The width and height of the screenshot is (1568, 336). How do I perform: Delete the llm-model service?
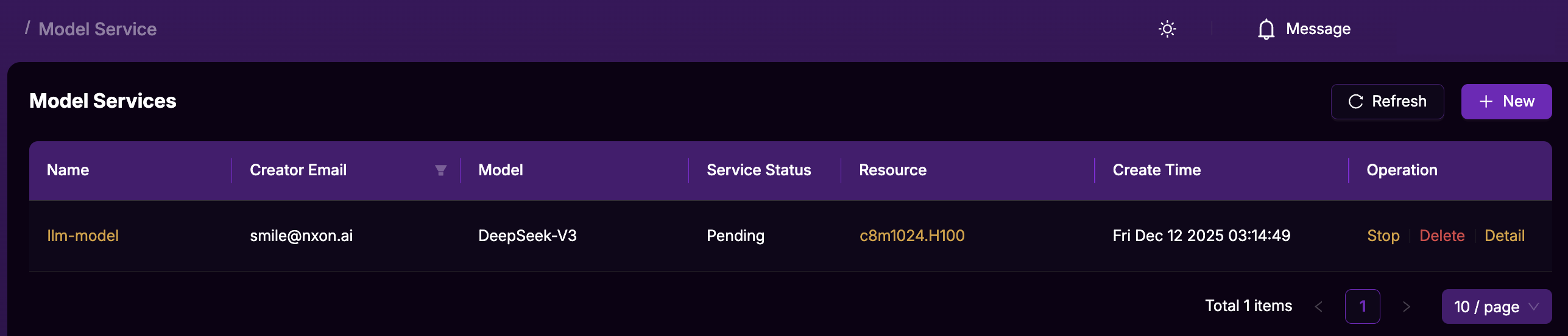(x=1441, y=236)
